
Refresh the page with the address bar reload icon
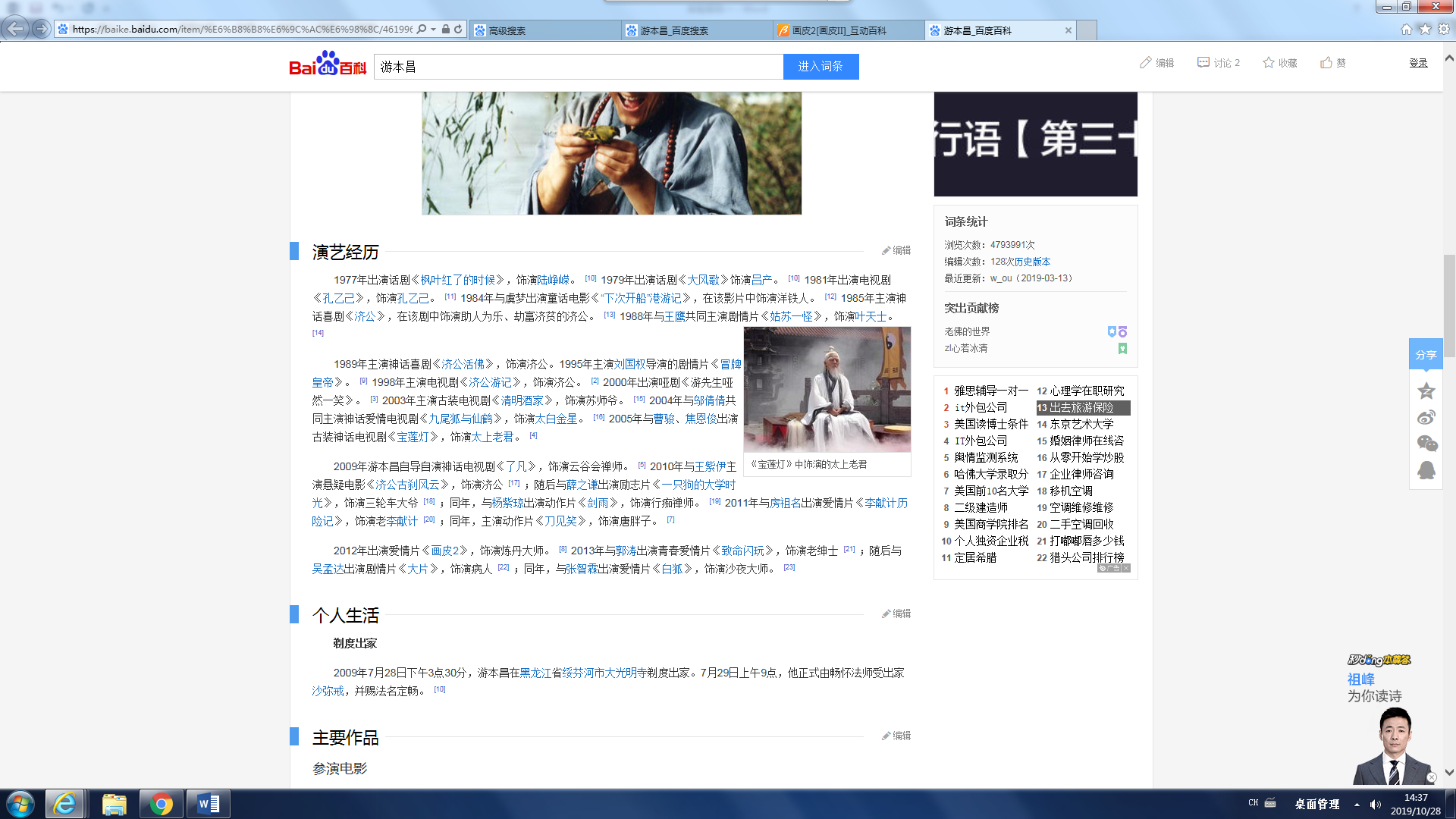(458, 30)
